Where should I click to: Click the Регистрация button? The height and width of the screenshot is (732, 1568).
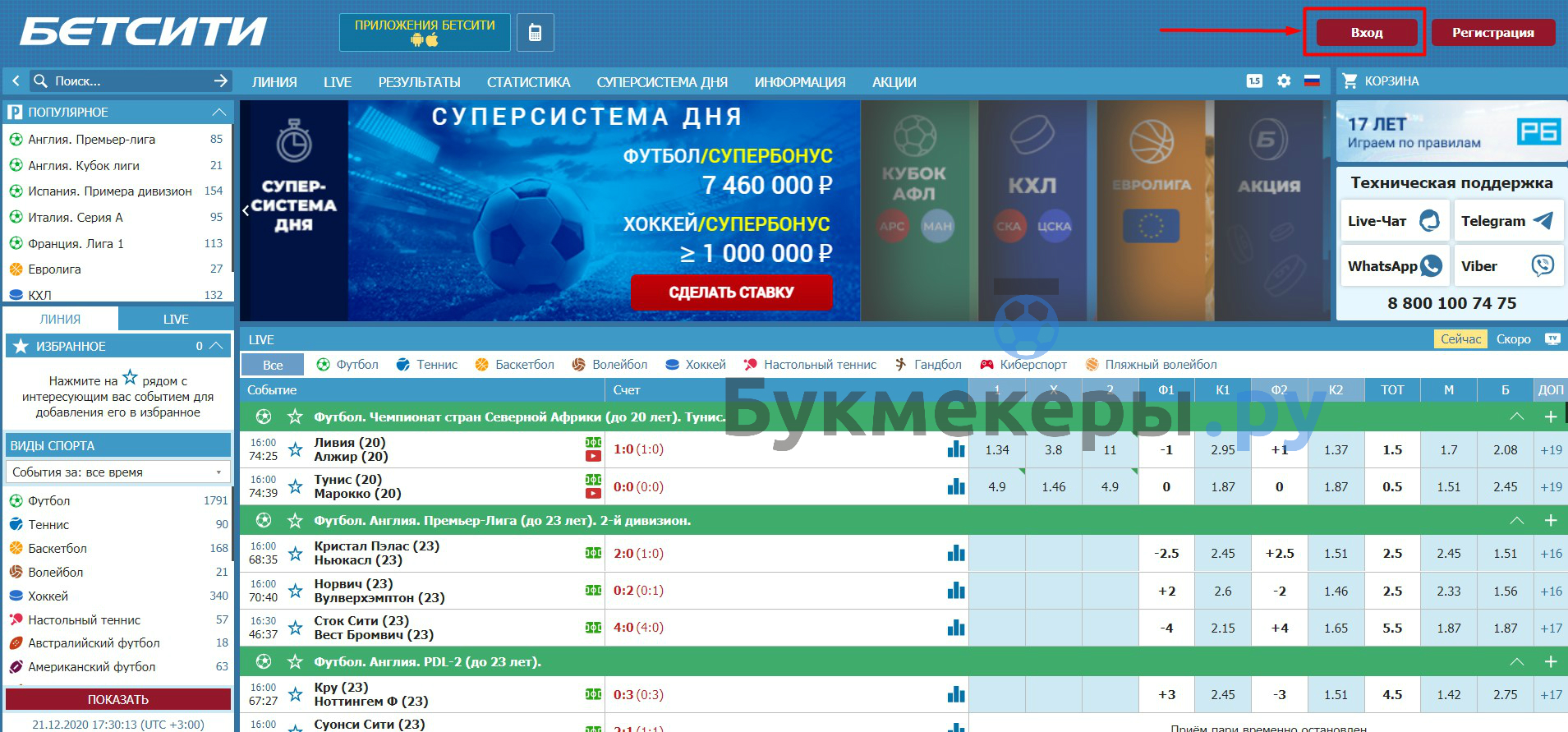click(x=1492, y=32)
